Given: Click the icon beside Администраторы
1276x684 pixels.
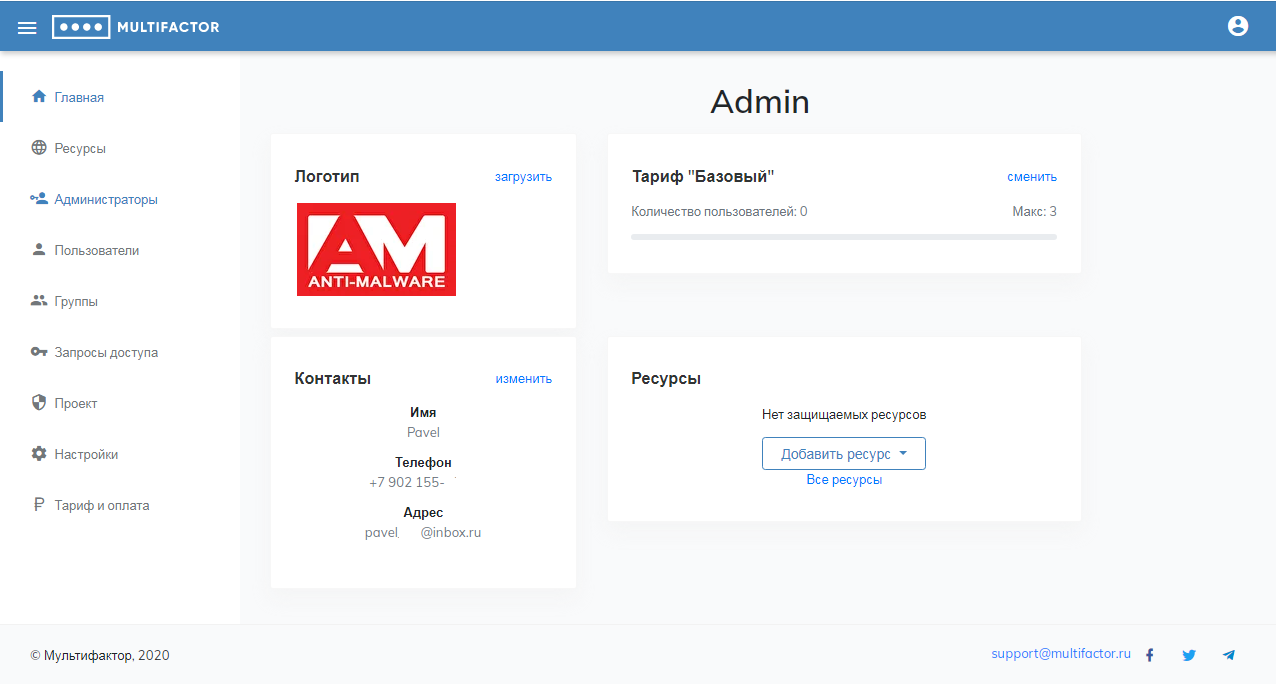Looking at the screenshot, I should coord(39,199).
